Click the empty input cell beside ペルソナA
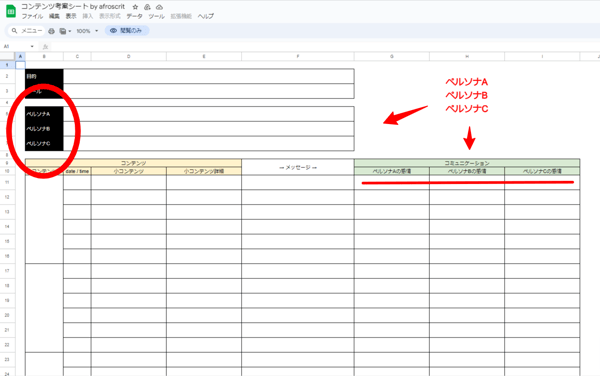The image size is (600, 376). click(x=209, y=114)
